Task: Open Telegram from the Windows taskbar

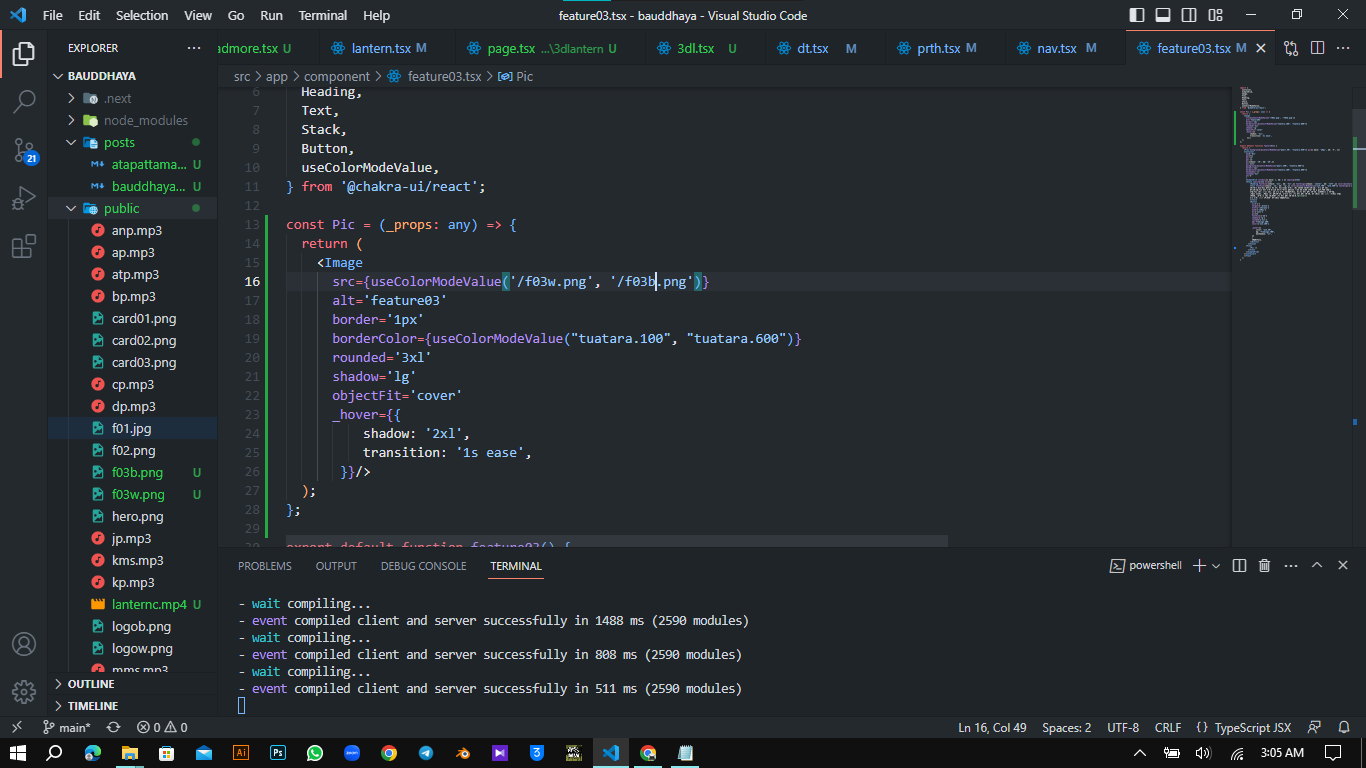Action: pyautogui.click(x=426, y=753)
